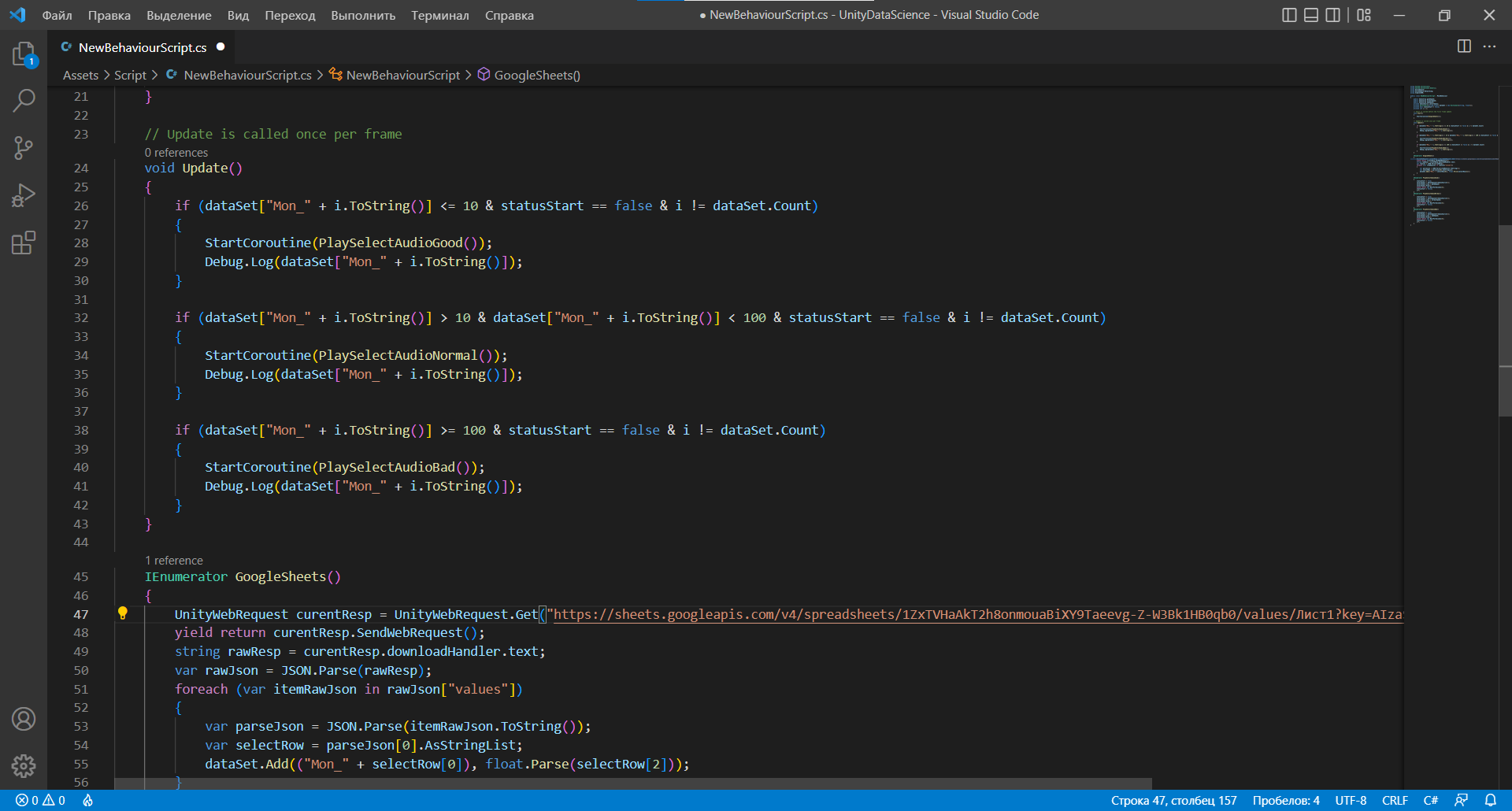Image resolution: width=1512 pixels, height=811 pixels.
Task: Expand the Script folder breadcrumb
Action: point(130,75)
